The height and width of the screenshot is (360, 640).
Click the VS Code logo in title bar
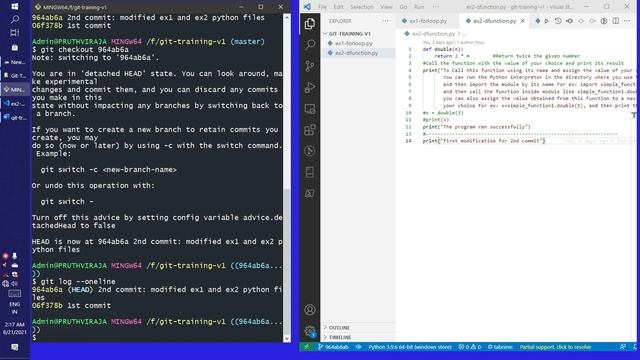click(x=307, y=7)
